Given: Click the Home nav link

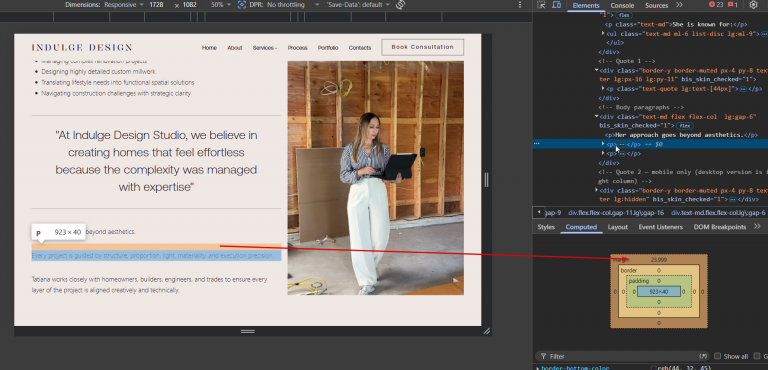Looking at the screenshot, I should click(x=209, y=48).
